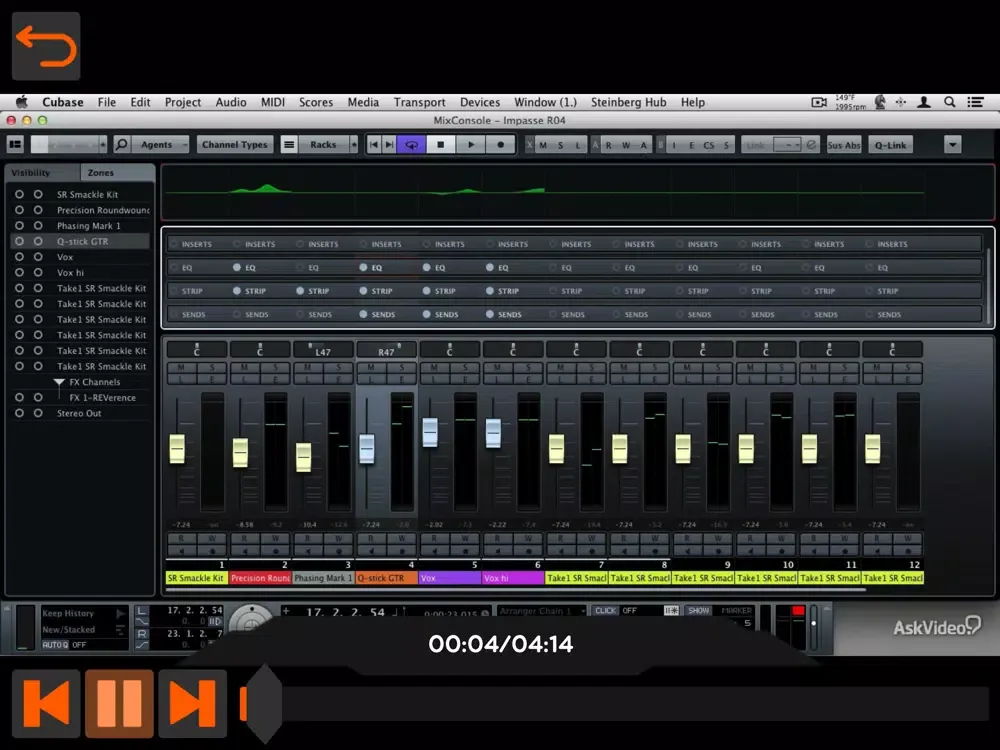Viewport: 1000px width, 750px height.
Task: Solo the Q-stick GTR channel
Action: pos(402,367)
